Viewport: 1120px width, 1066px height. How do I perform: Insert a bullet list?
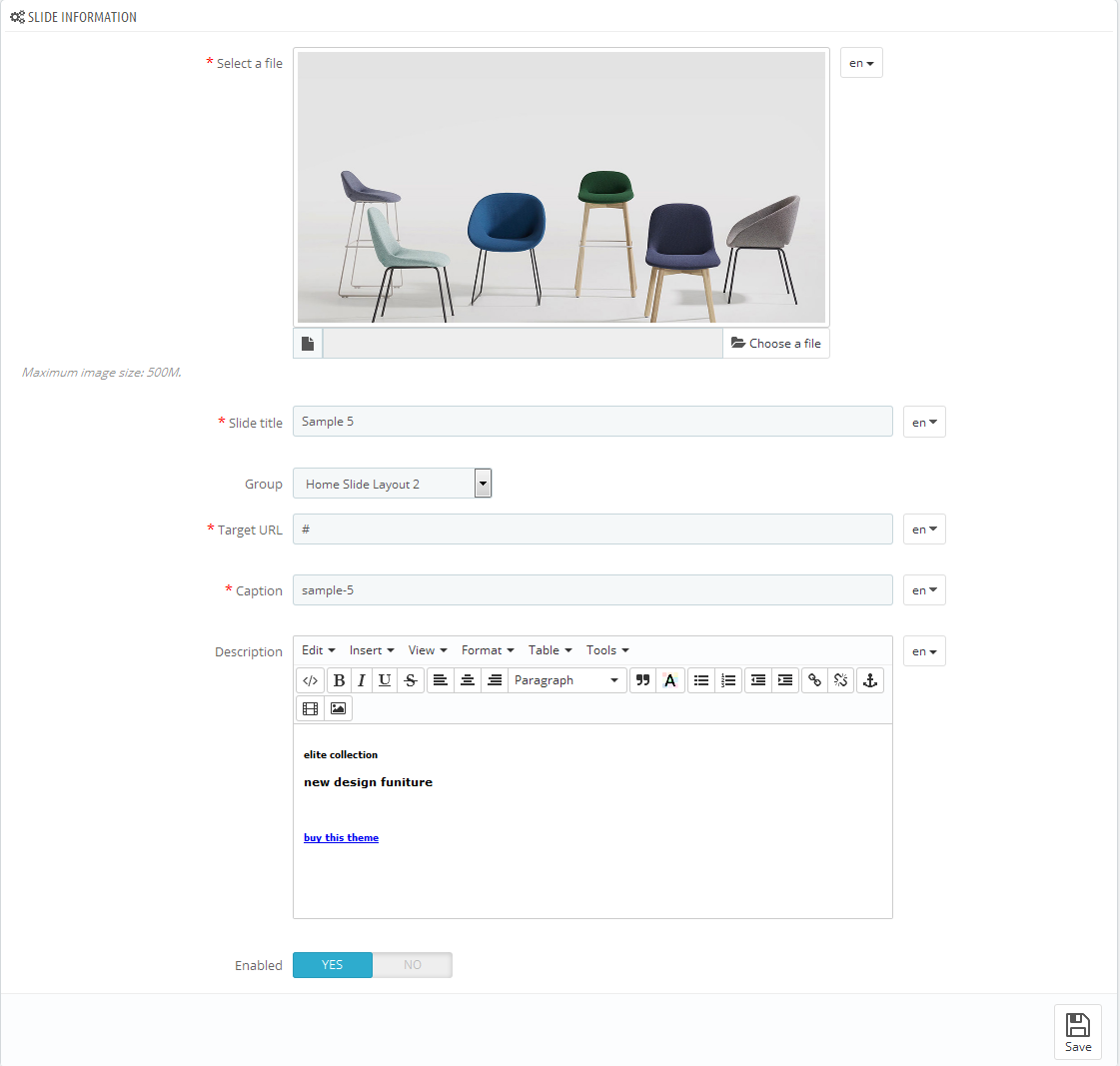pos(701,680)
